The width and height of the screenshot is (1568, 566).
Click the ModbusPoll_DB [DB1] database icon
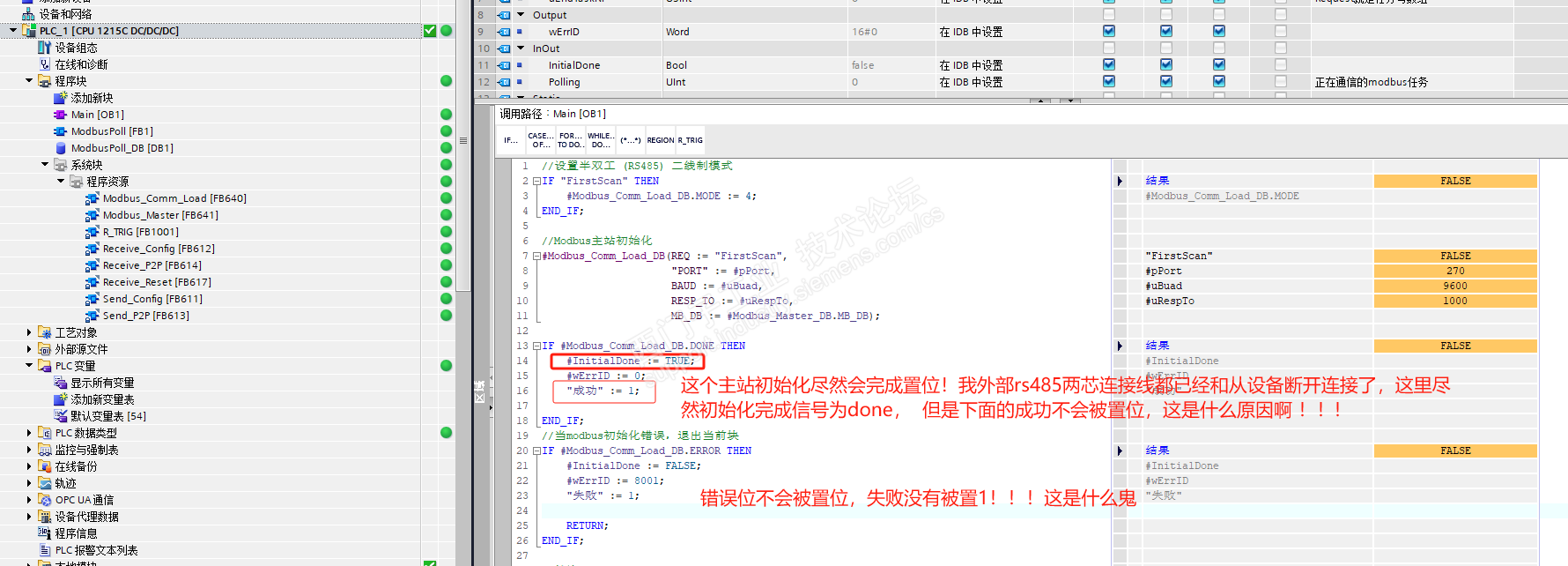pyautogui.click(x=61, y=148)
